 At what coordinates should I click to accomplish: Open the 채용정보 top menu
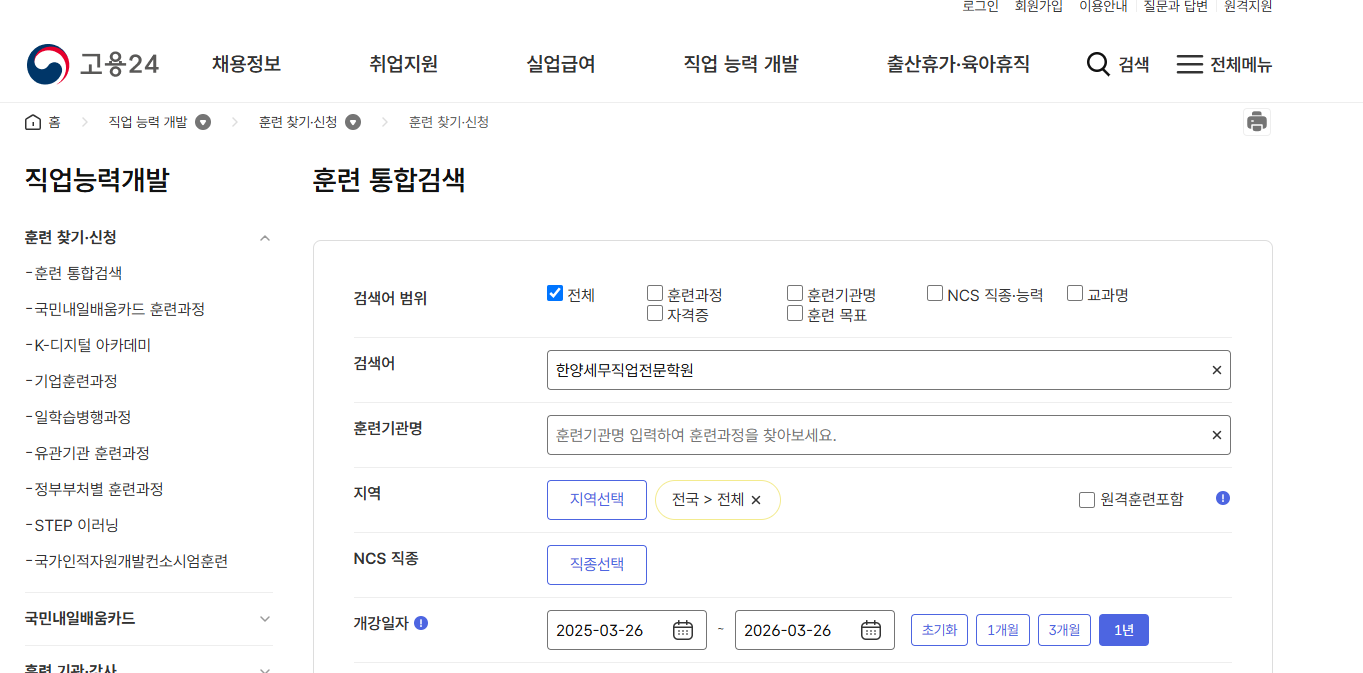point(246,65)
